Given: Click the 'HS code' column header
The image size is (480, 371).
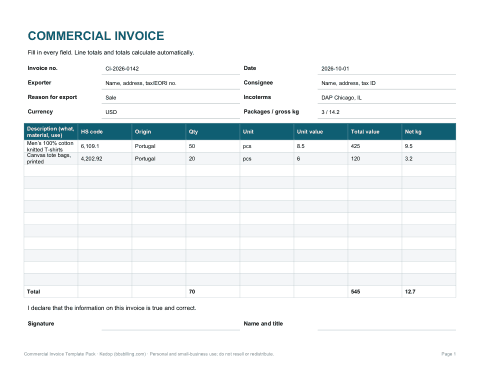Looking at the screenshot, I should (x=105, y=132).
